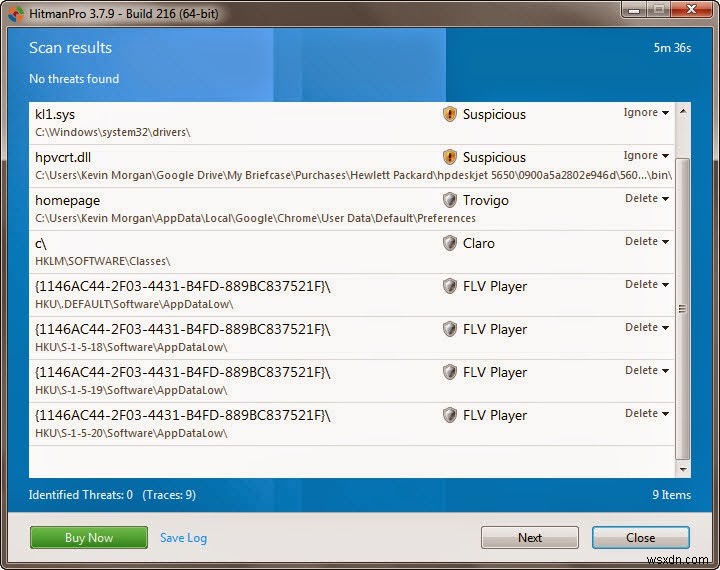Select the c\ registry entry
The height and width of the screenshot is (570, 720).
tap(41, 243)
